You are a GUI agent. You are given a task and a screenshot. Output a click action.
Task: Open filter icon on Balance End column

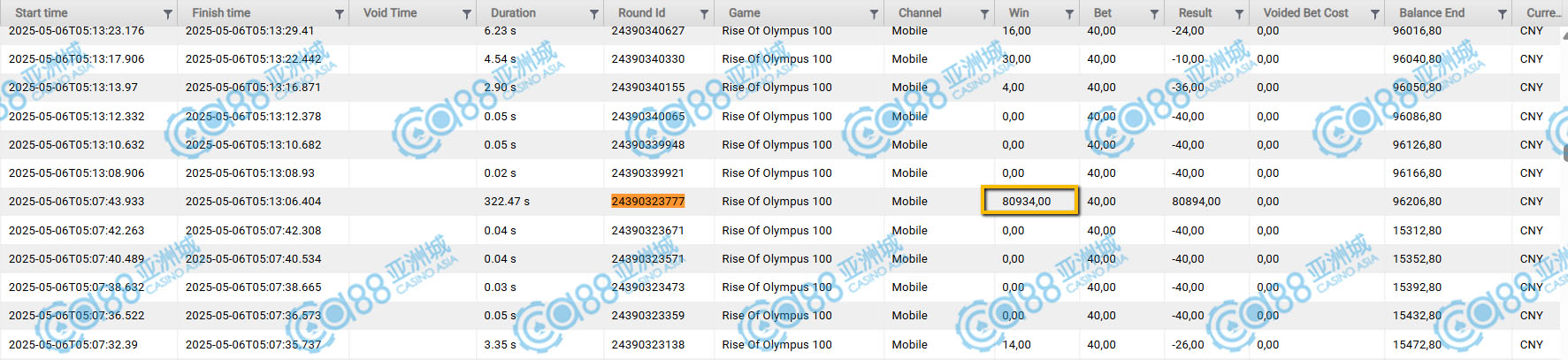click(1503, 13)
